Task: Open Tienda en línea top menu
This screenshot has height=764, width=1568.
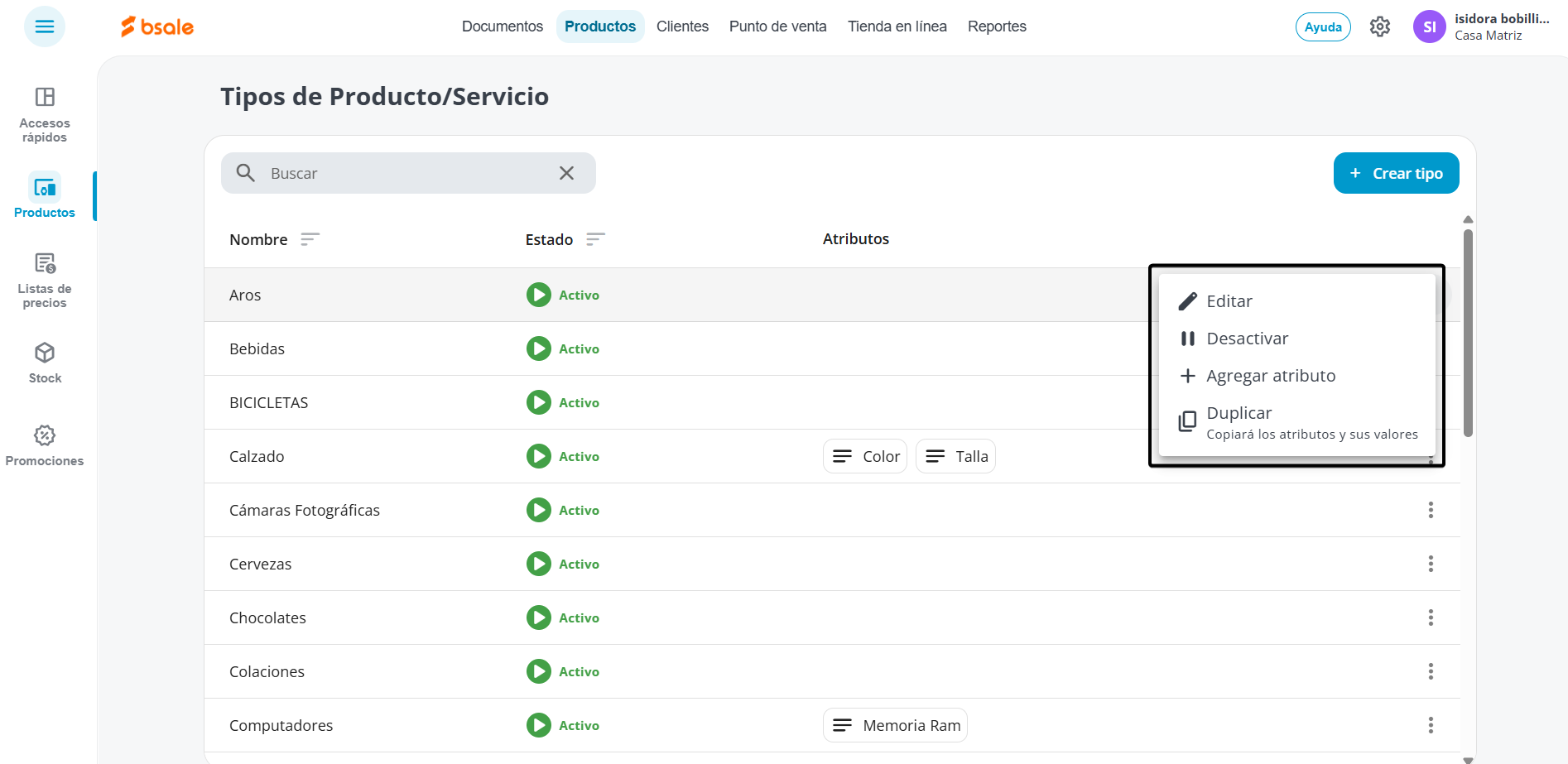Action: (x=897, y=26)
